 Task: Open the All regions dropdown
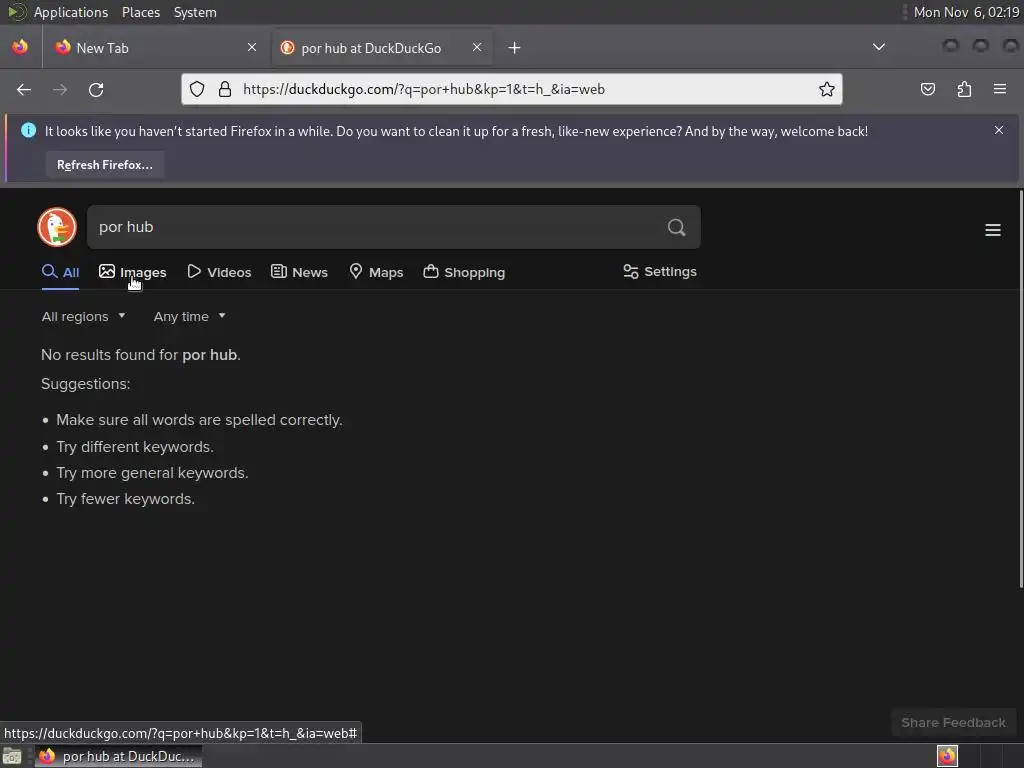click(x=83, y=317)
